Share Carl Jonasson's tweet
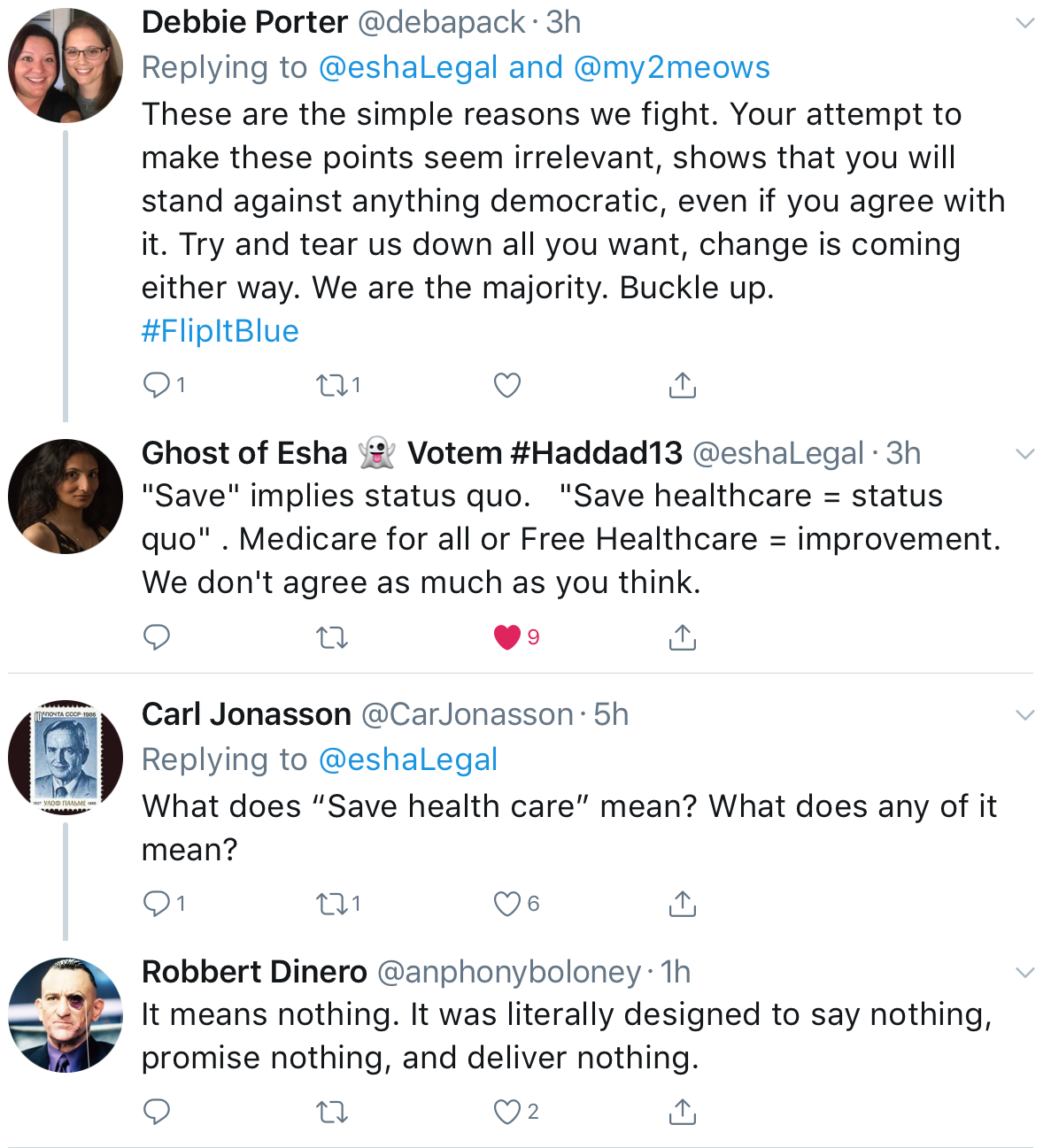This screenshot has height=1148, width=1051. pyautogui.click(x=682, y=904)
